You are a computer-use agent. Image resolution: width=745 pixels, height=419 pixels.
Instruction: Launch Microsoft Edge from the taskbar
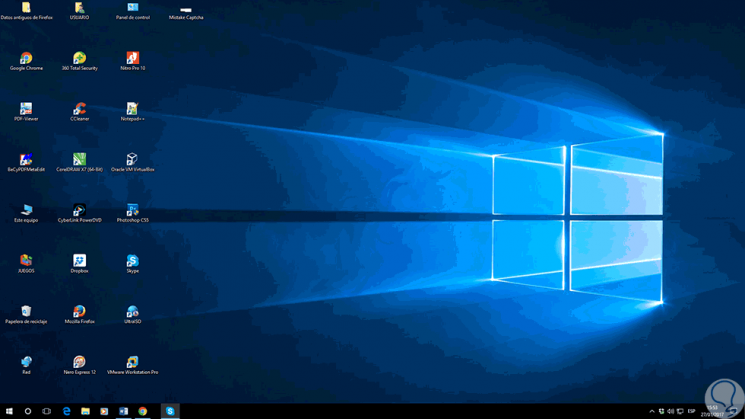click(67, 411)
